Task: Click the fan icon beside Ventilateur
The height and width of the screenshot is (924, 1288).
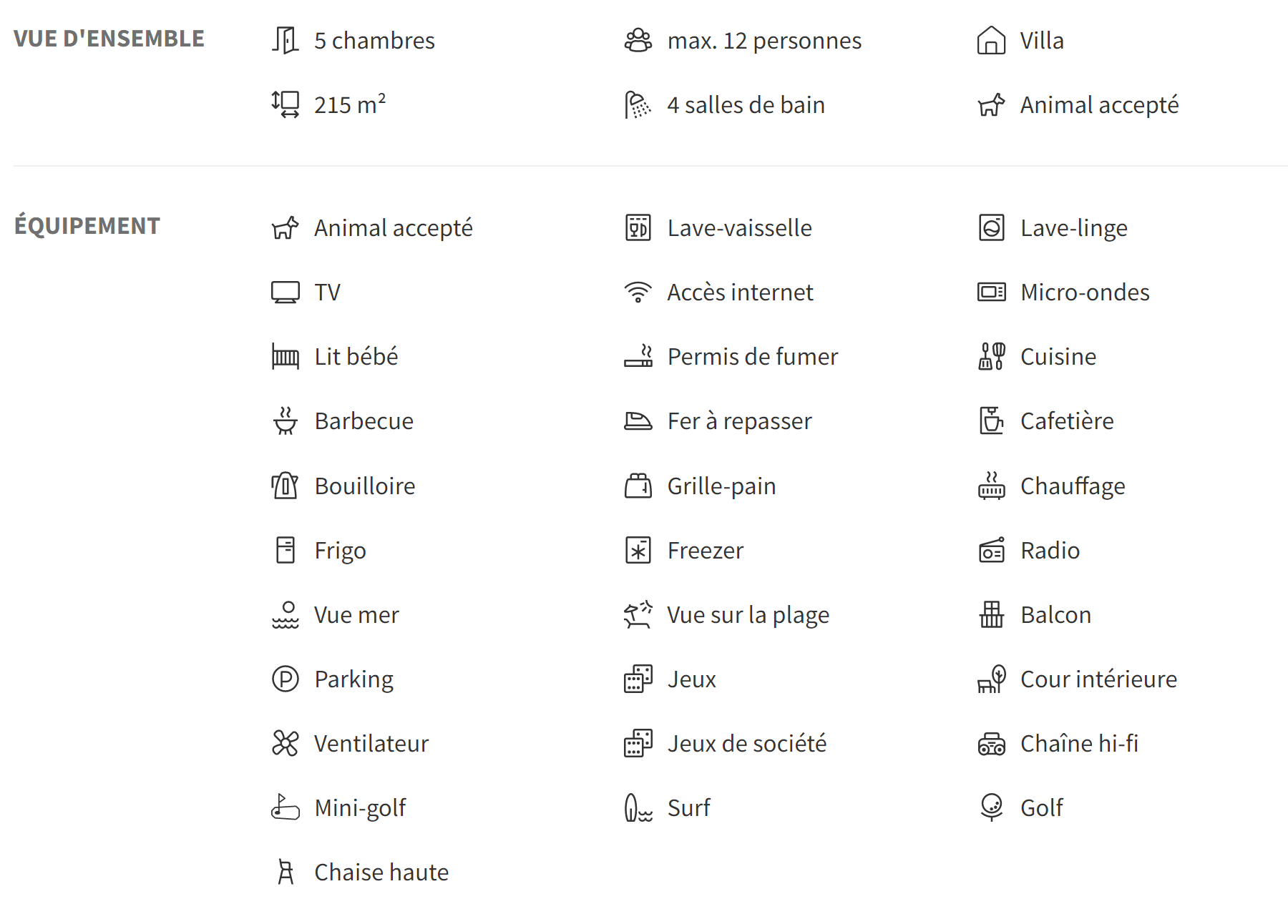Action: tap(285, 743)
